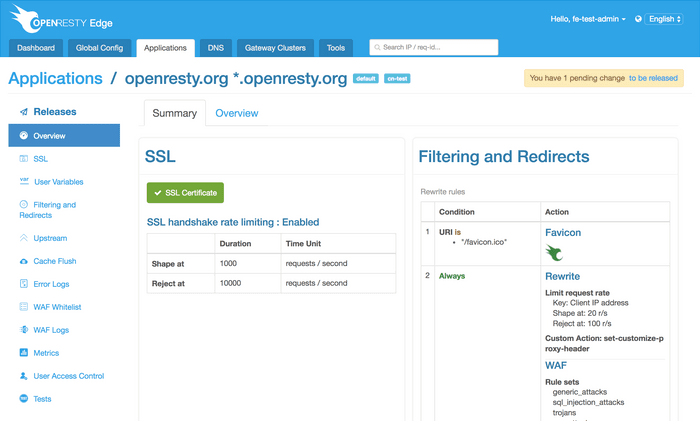Click the 'cn-test' label badge

(397, 79)
